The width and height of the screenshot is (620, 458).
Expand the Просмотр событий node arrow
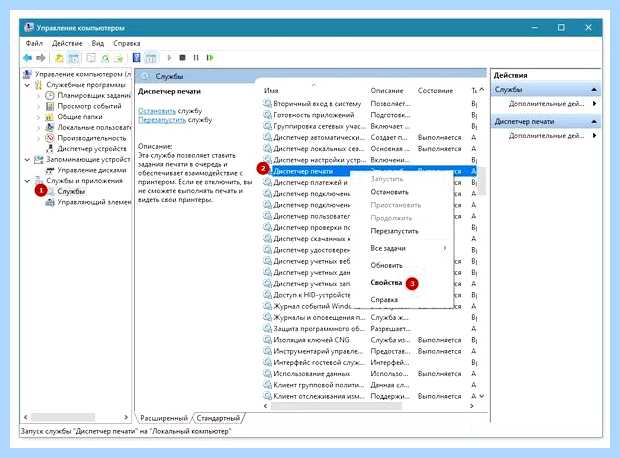point(38,106)
